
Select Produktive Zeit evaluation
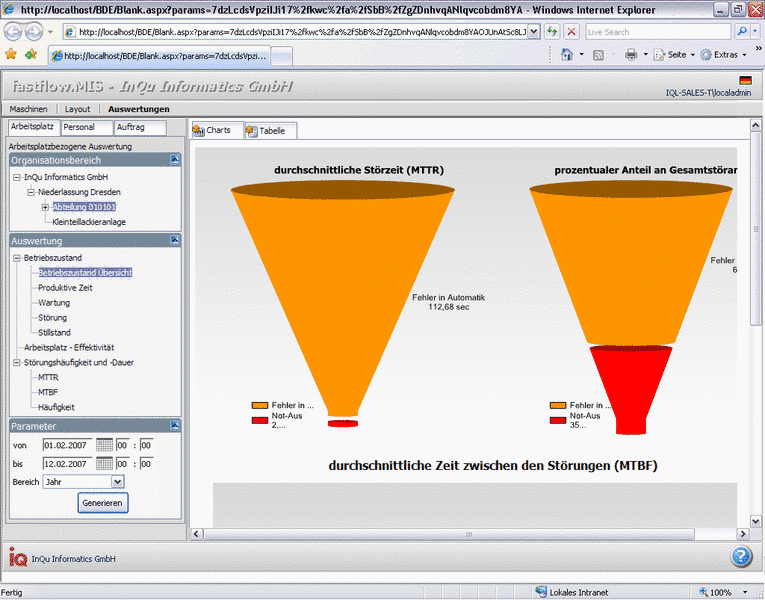[65, 288]
